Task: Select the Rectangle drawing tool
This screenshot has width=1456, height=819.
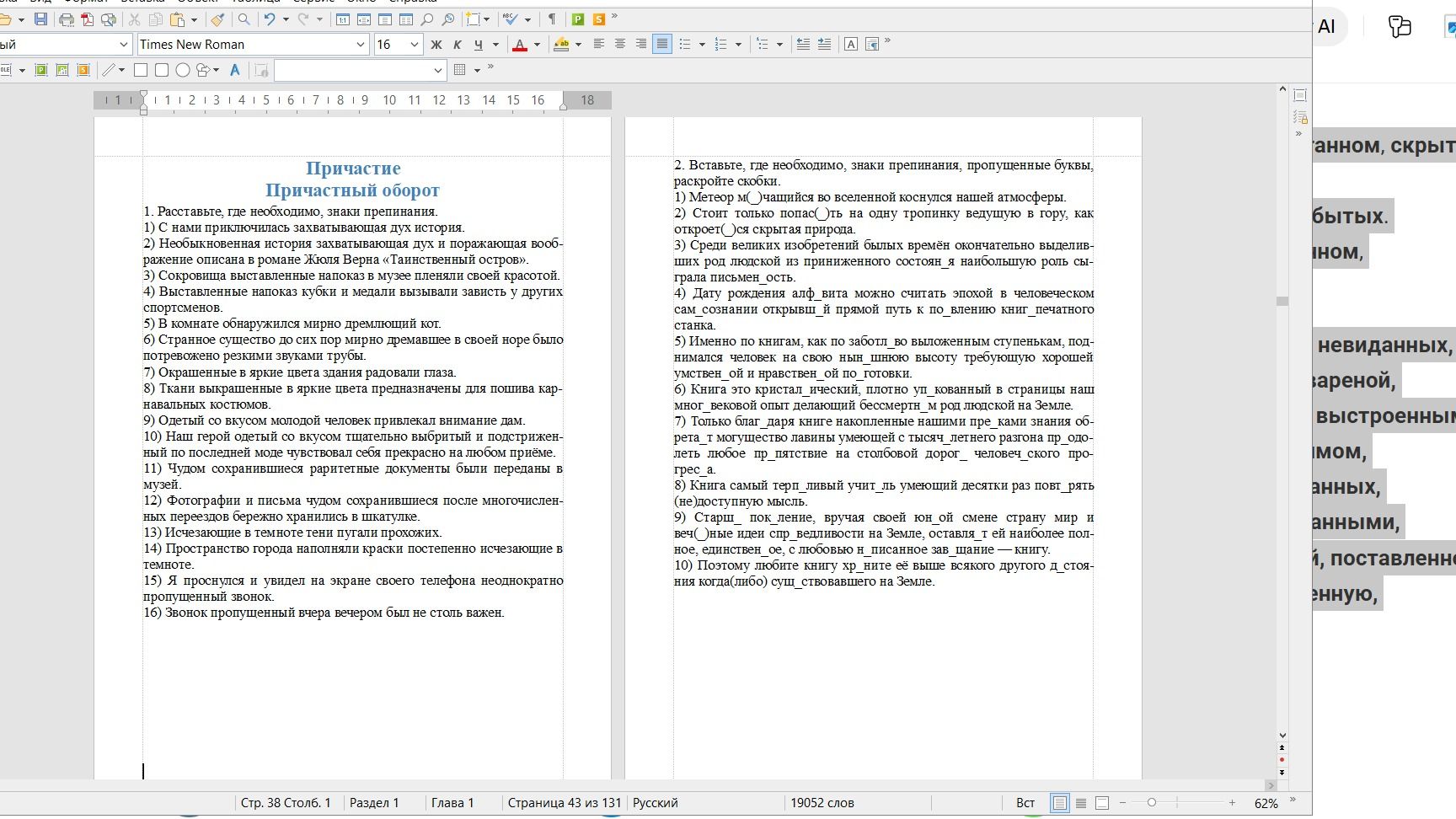Action: point(141,70)
